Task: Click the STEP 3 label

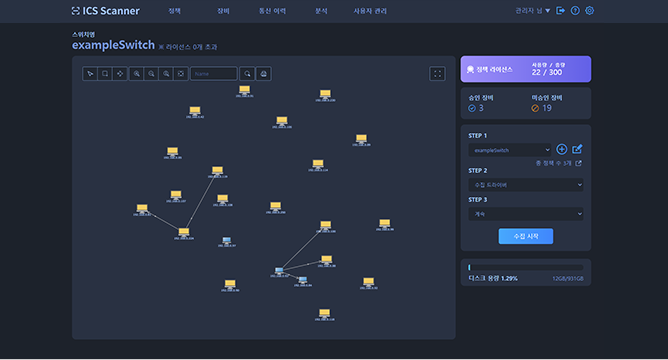Action: (x=478, y=199)
